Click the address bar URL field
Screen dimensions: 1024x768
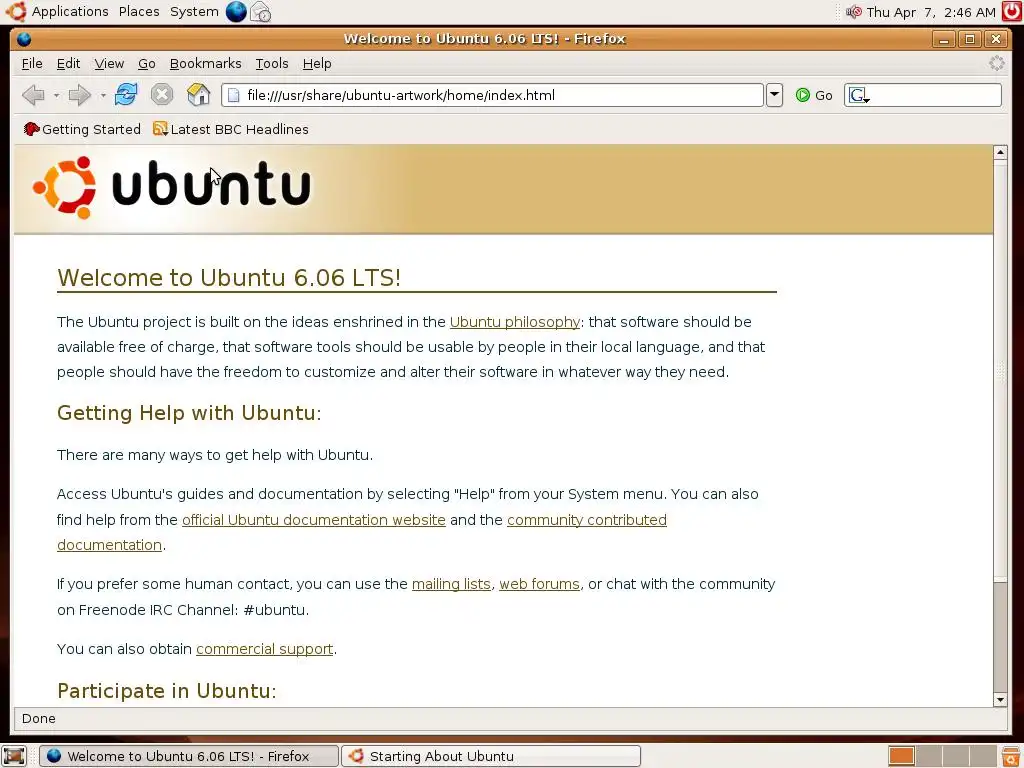coord(492,95)
